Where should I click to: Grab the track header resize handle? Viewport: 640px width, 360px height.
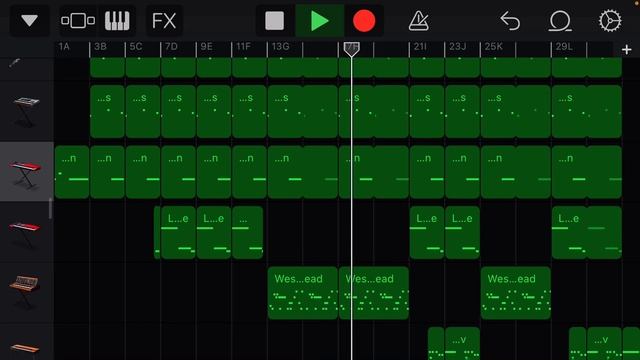click(x=51, y=208)
